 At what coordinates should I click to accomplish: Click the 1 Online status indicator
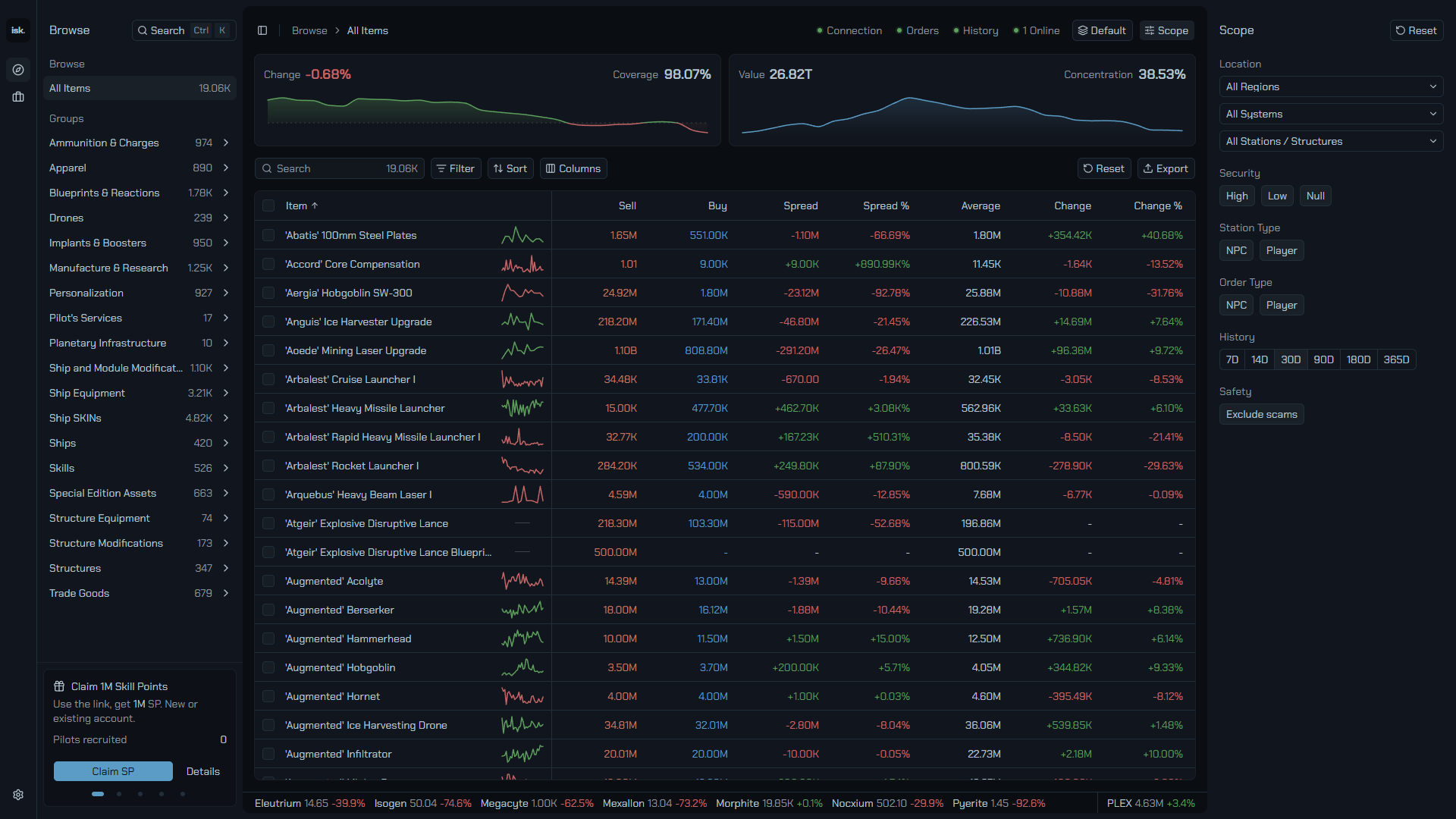point(1037,30)
